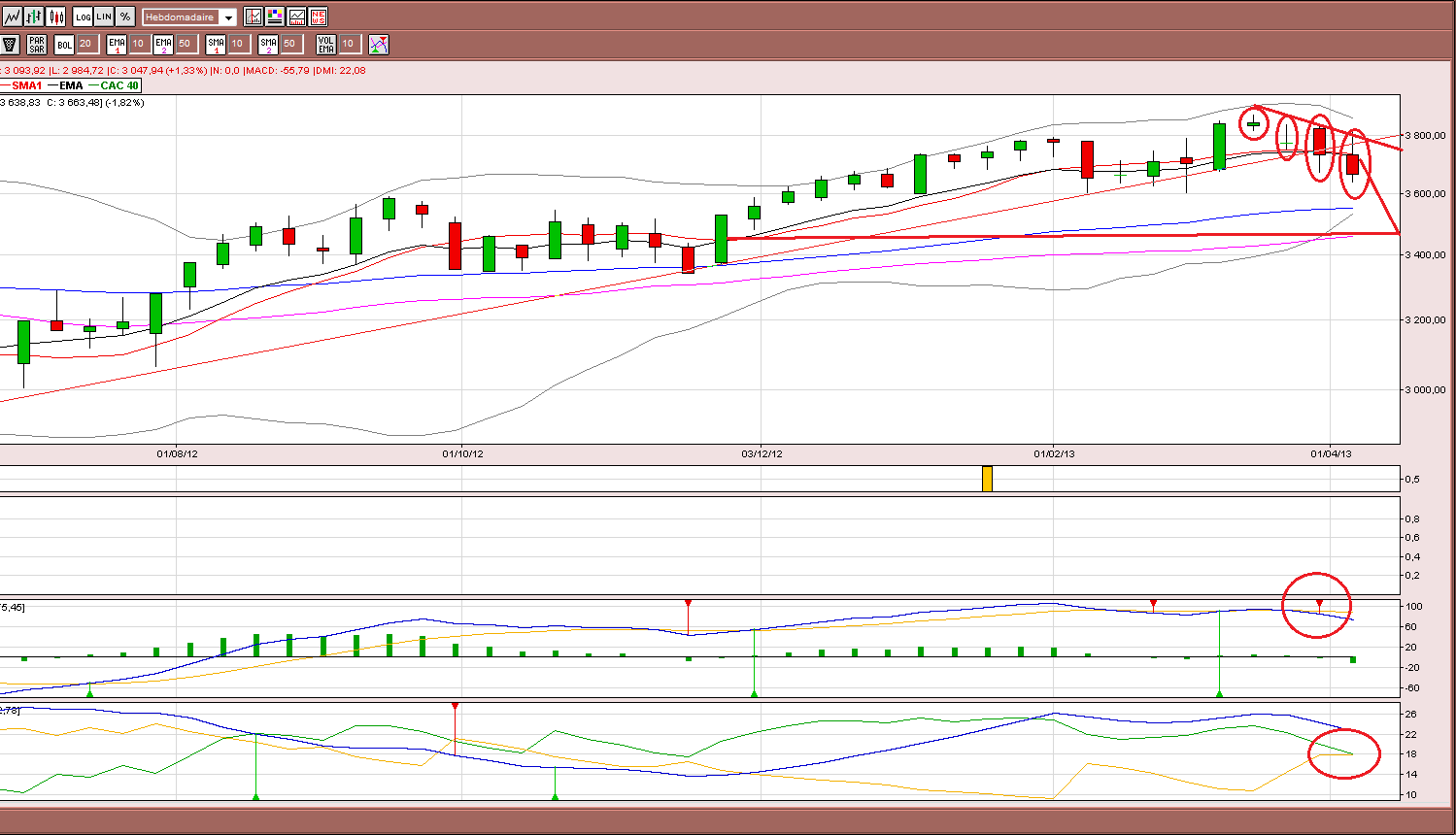Image resolution: width=1456 pixels, height=835 pixels.
Task: Open the chart with volume icon
Action: (x=296, y=17)
